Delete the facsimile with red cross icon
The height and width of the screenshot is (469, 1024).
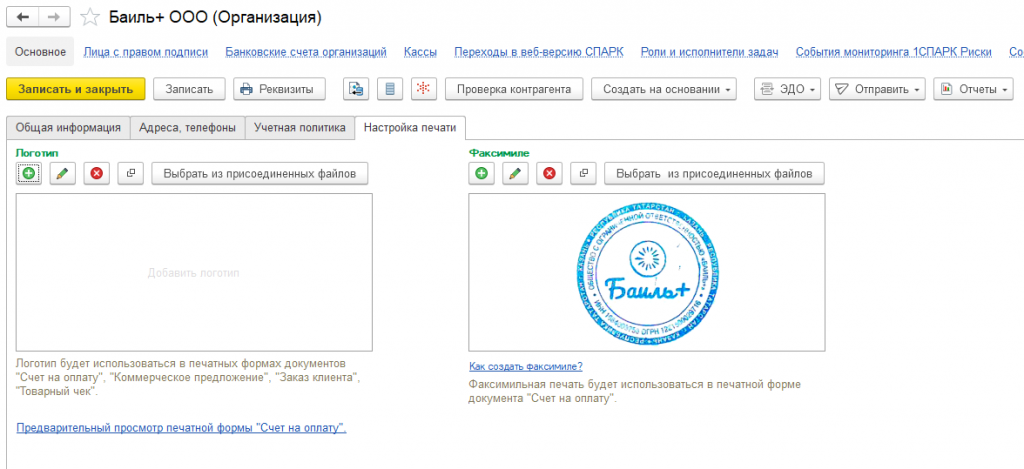[549, 174]
